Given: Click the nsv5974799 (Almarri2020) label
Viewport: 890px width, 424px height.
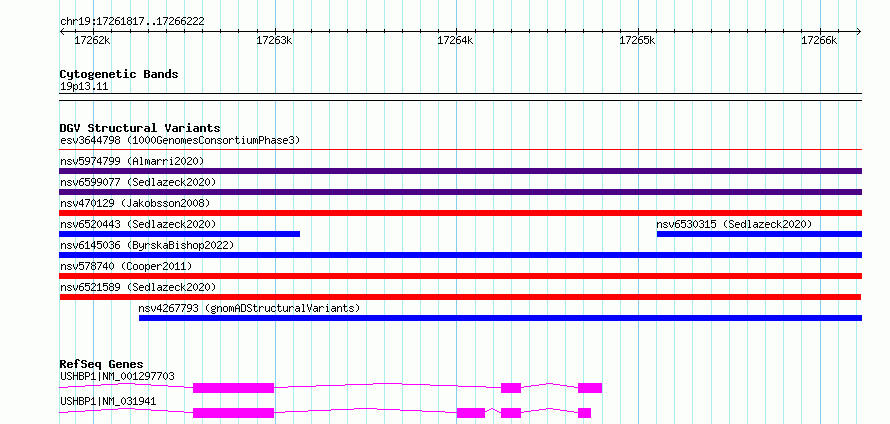Looking at the screenshot, I should coord(132,161).
